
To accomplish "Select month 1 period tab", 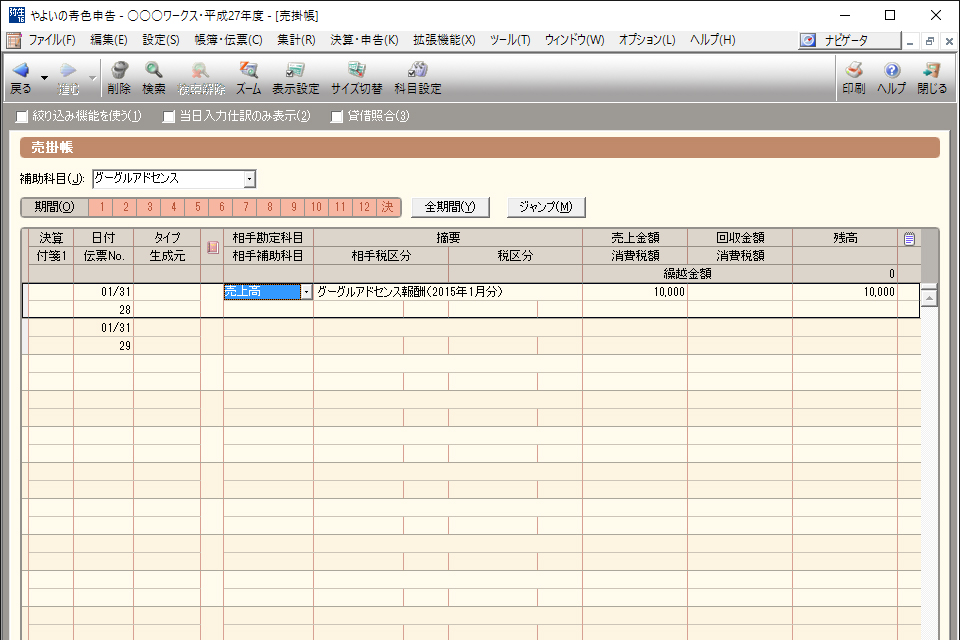I will pos(101,207).
